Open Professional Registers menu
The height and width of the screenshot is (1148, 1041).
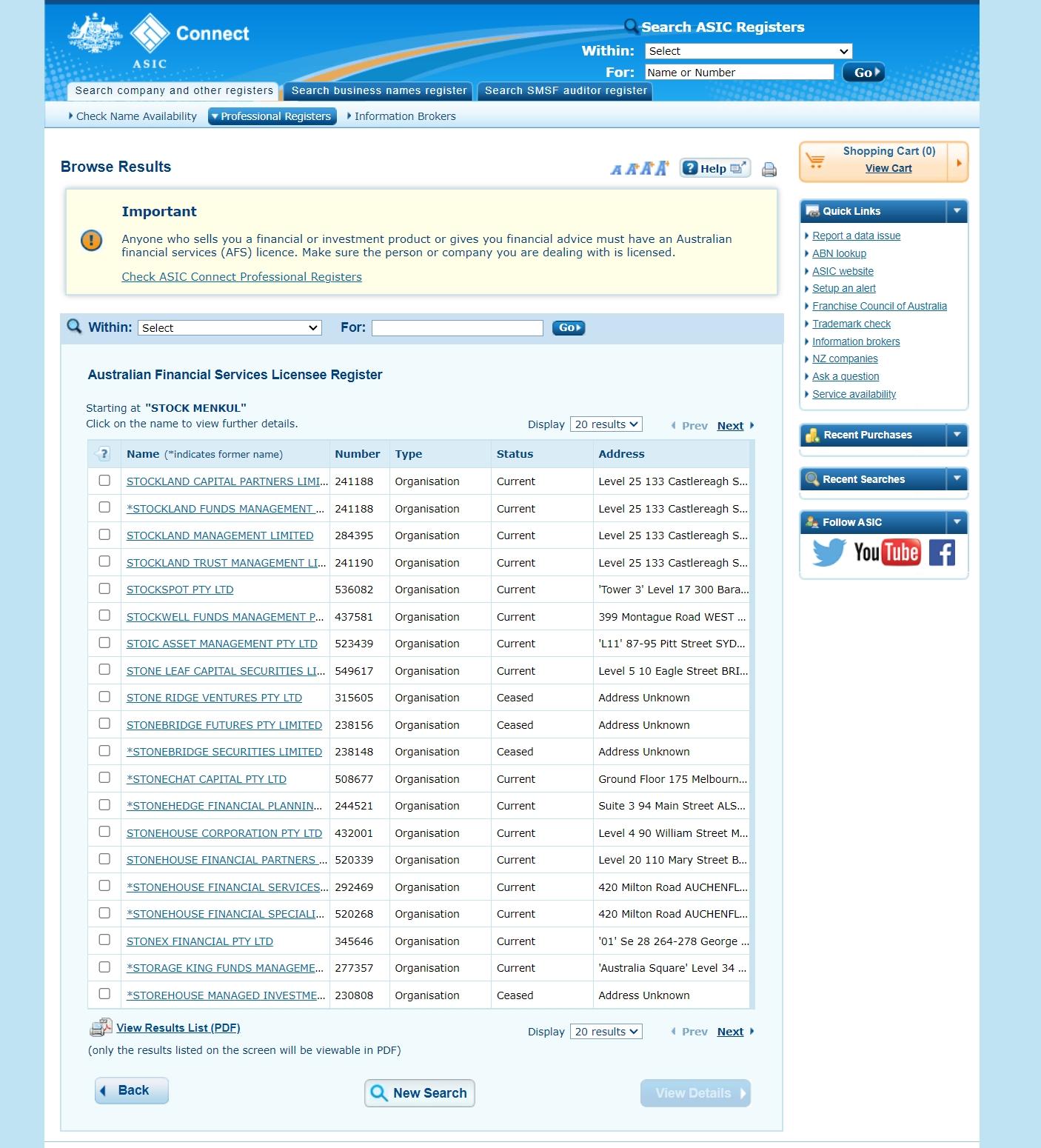point(272,116)
